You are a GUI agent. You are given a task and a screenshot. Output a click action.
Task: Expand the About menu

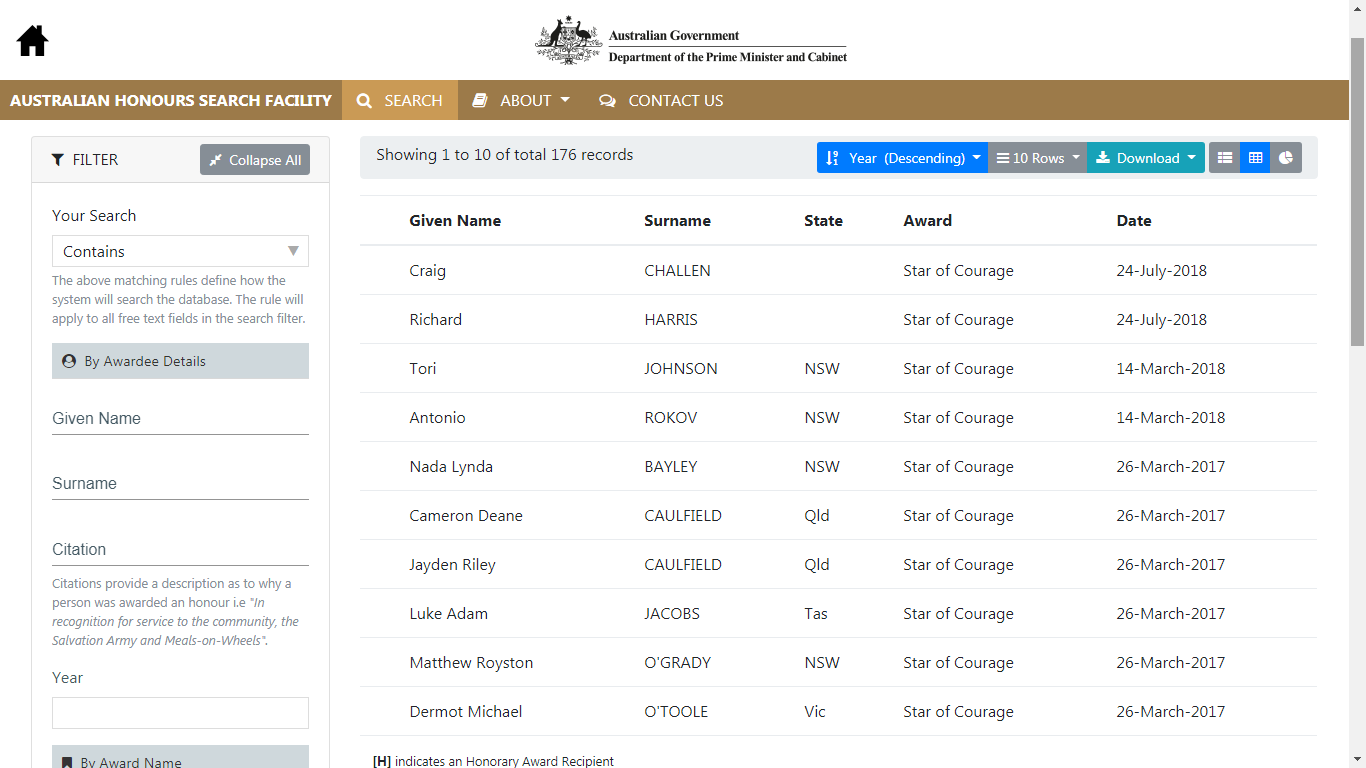click(521, 100)
